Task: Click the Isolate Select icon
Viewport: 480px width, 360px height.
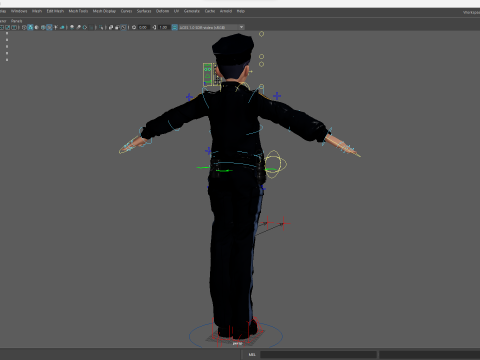Action: [101, 27]
